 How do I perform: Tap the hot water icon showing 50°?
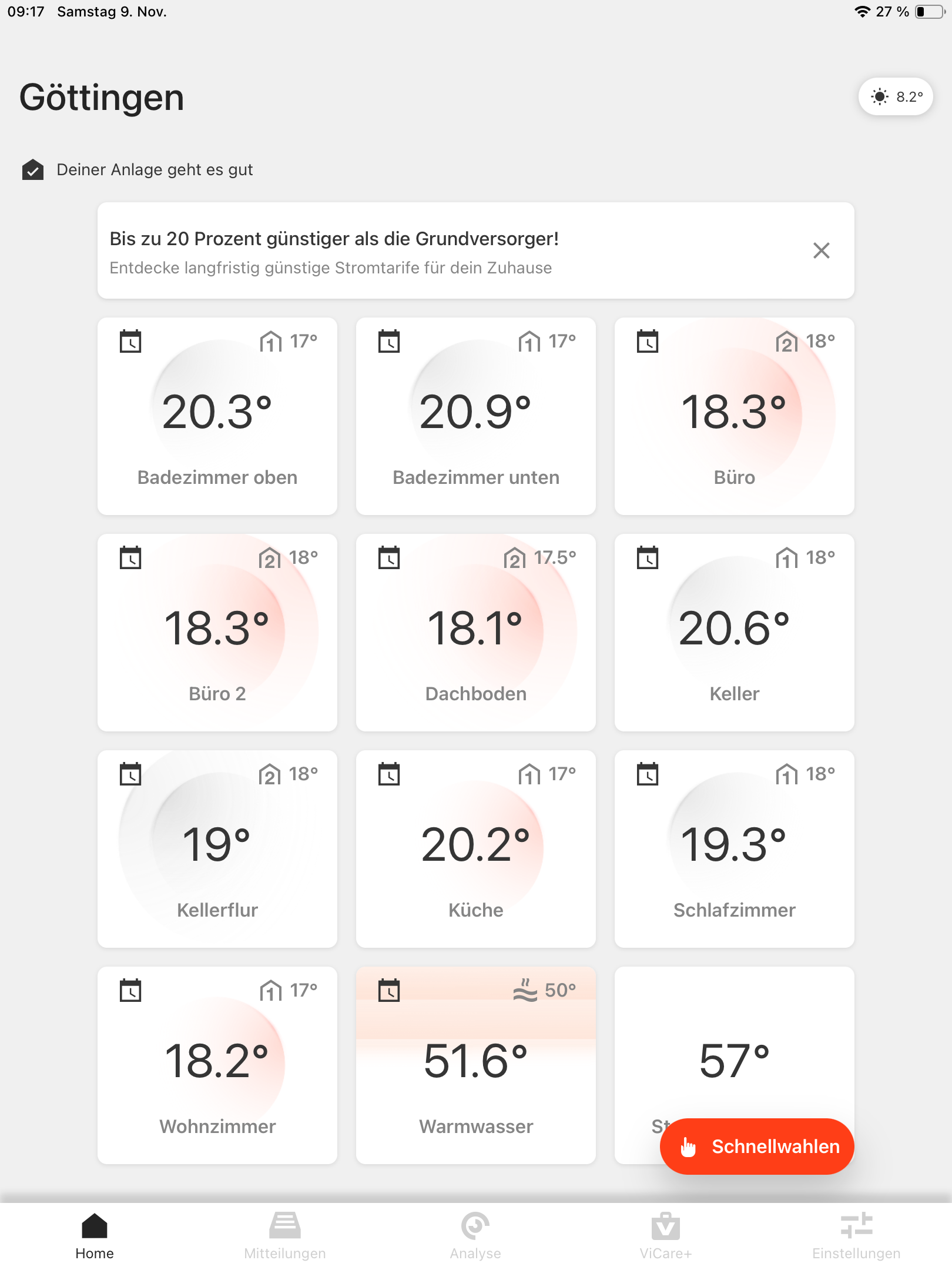[525, 990]
